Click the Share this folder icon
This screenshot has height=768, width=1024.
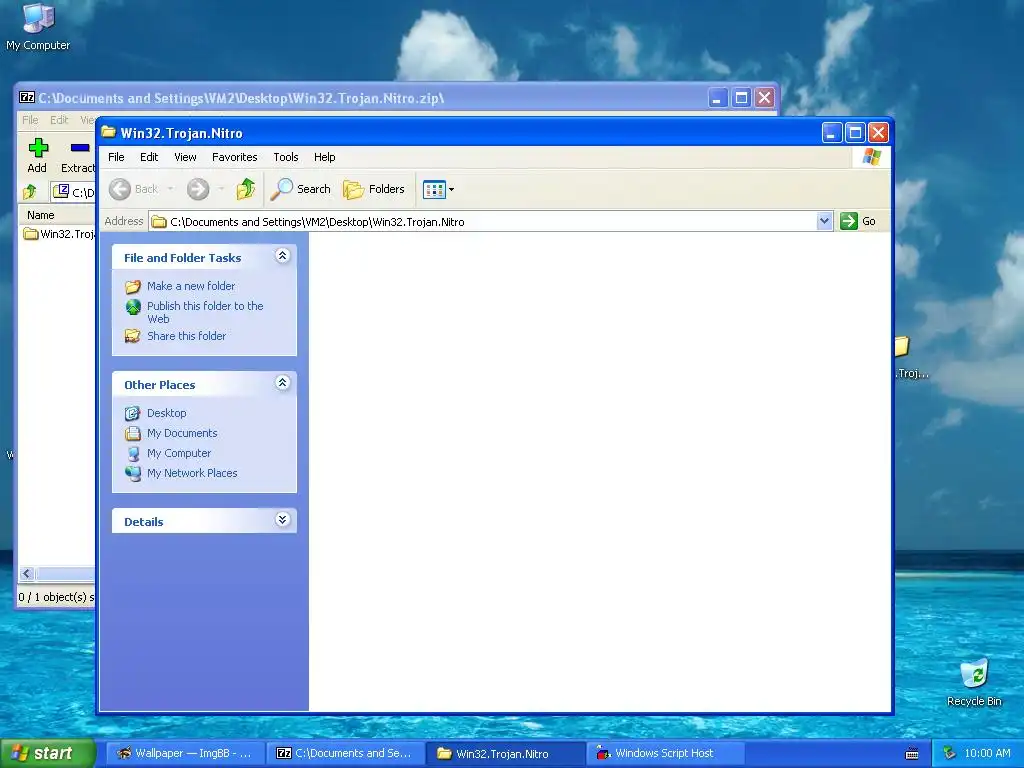pyautogui.click(x=133, y=336)
